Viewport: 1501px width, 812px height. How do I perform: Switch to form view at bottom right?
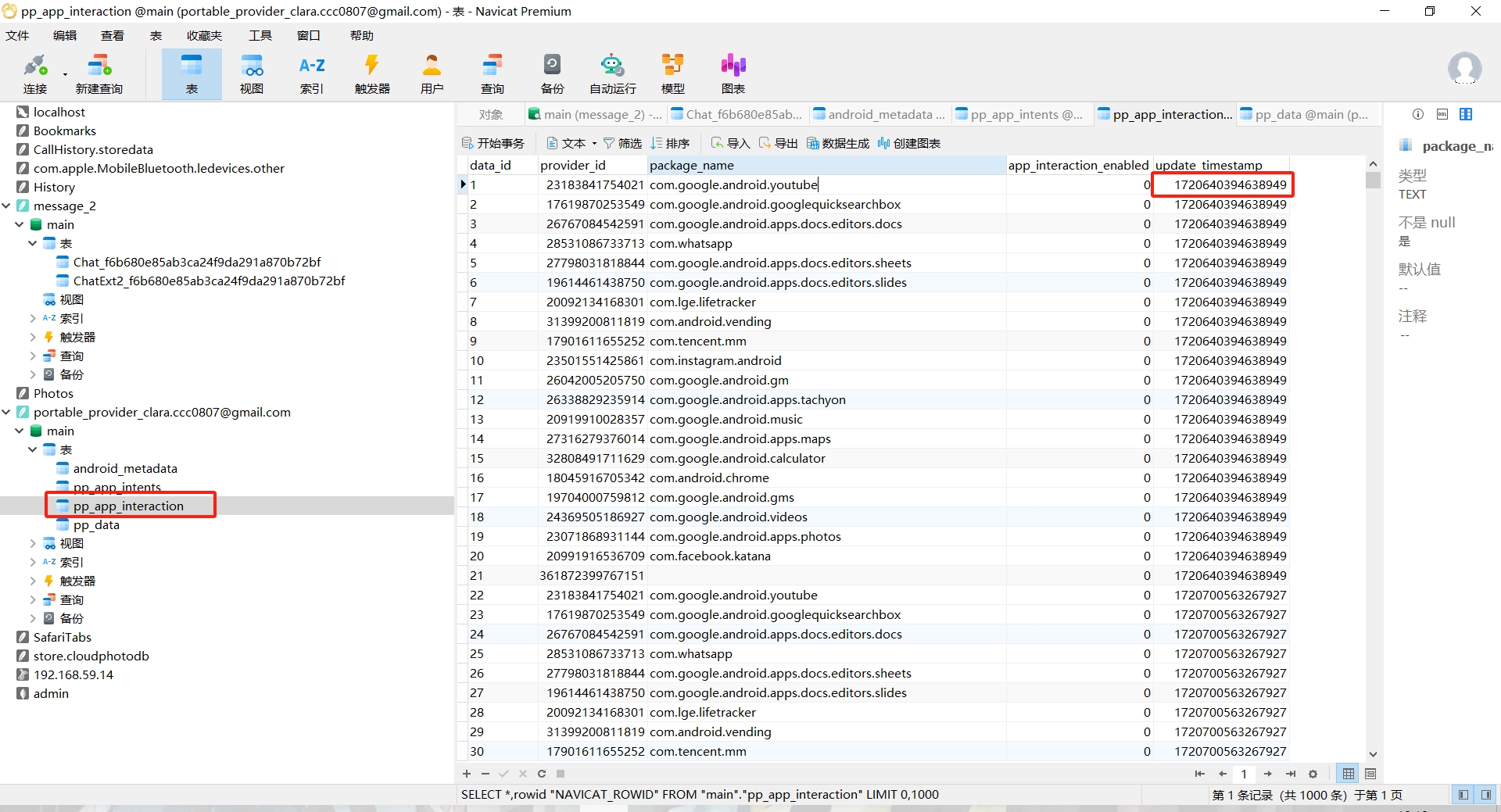[1370, 774]
